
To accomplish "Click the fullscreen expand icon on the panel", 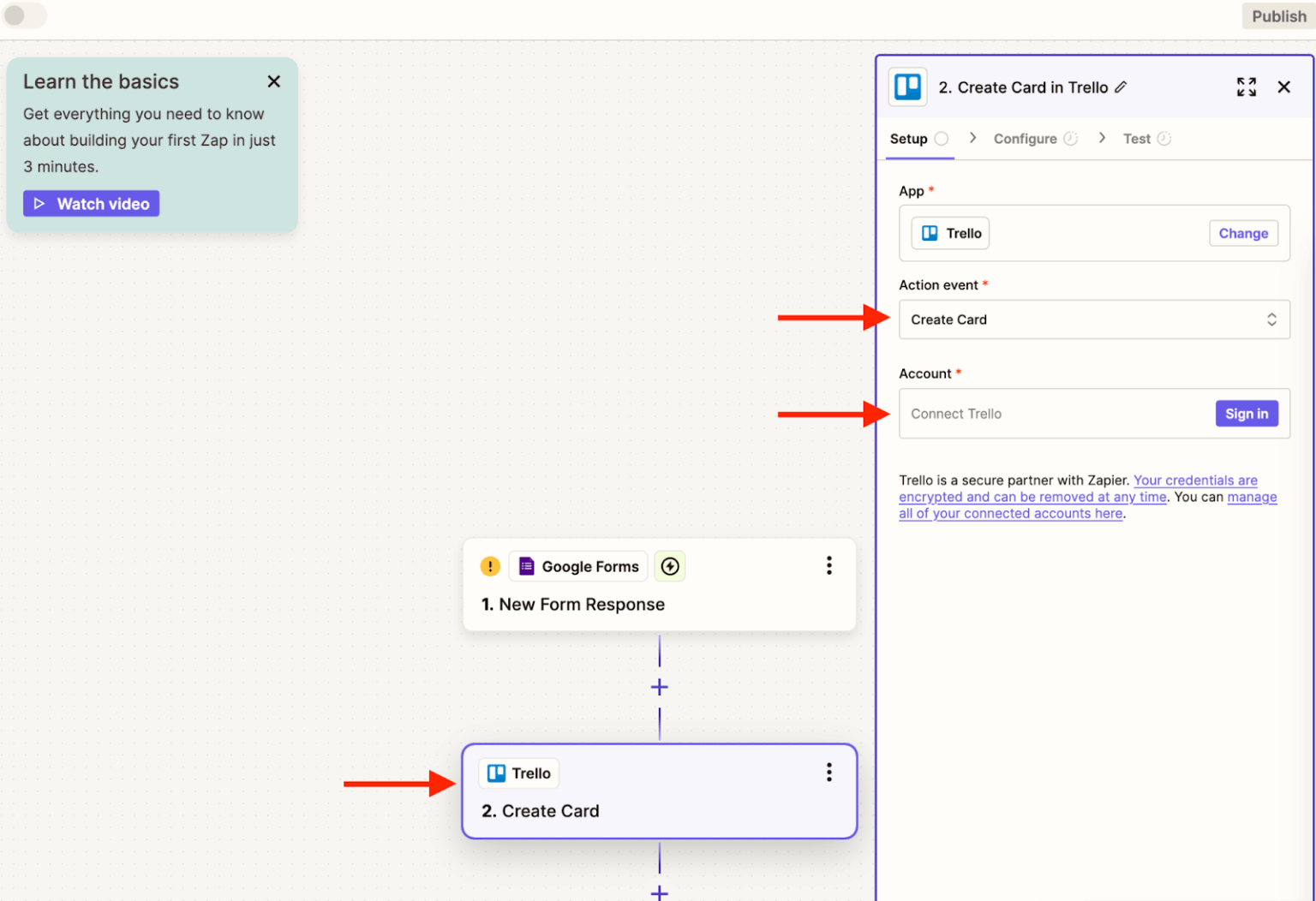I will pos(1247,87).
